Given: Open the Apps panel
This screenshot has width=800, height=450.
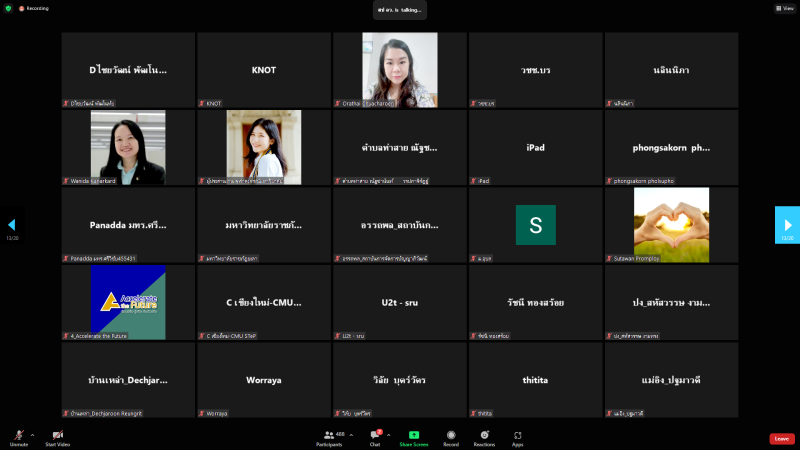Looking at the screenshot, I should [x=518, y=437].
